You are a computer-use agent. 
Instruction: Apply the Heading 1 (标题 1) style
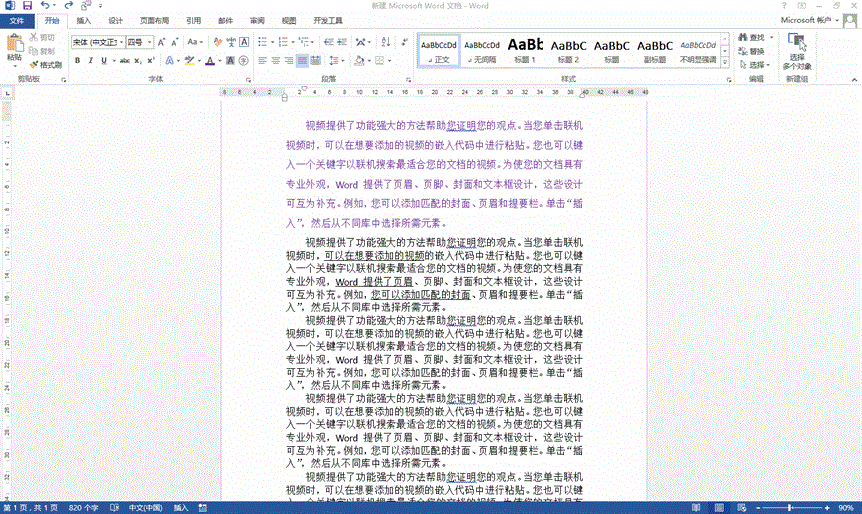525,50
